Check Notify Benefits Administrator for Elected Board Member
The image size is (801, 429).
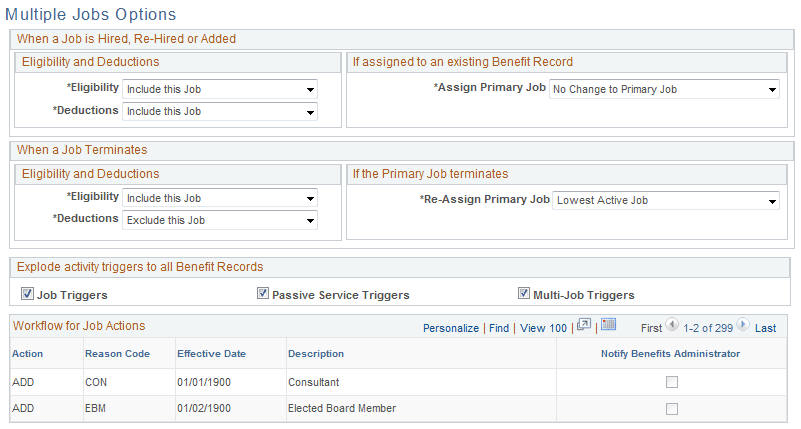click(x=672, y=409)
